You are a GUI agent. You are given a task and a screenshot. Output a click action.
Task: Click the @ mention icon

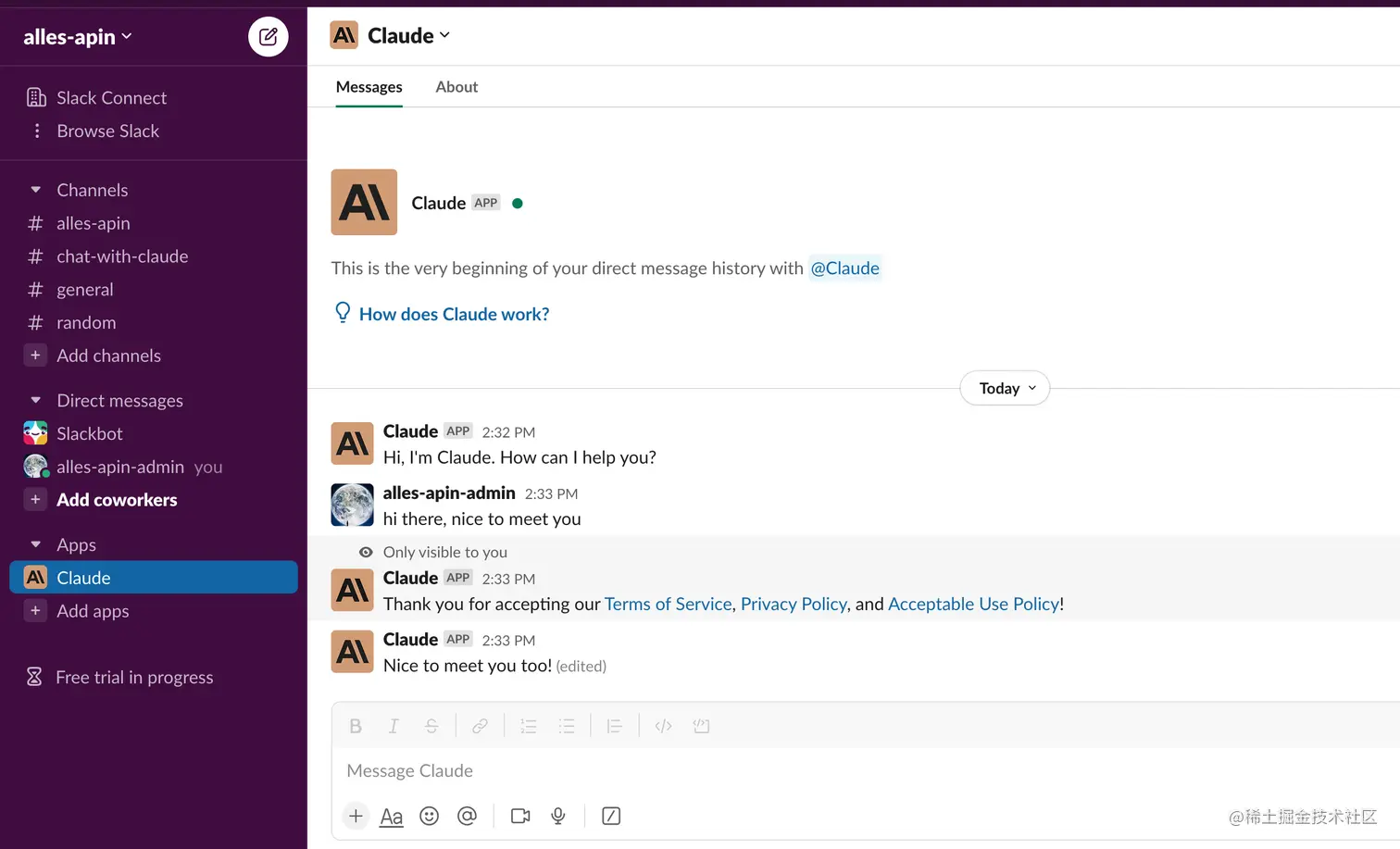tap(467, 816)
